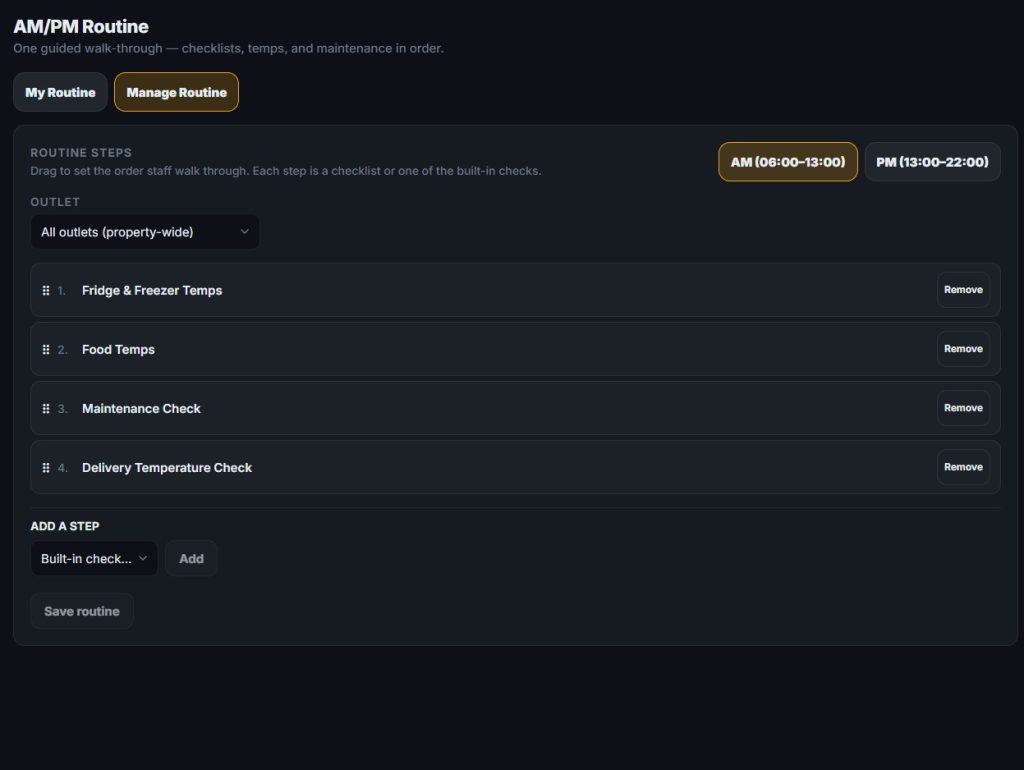Remove the Delivery Temperature Check step
The width and height of the screenshot is (1024, 770).
[x=963, y=467]
